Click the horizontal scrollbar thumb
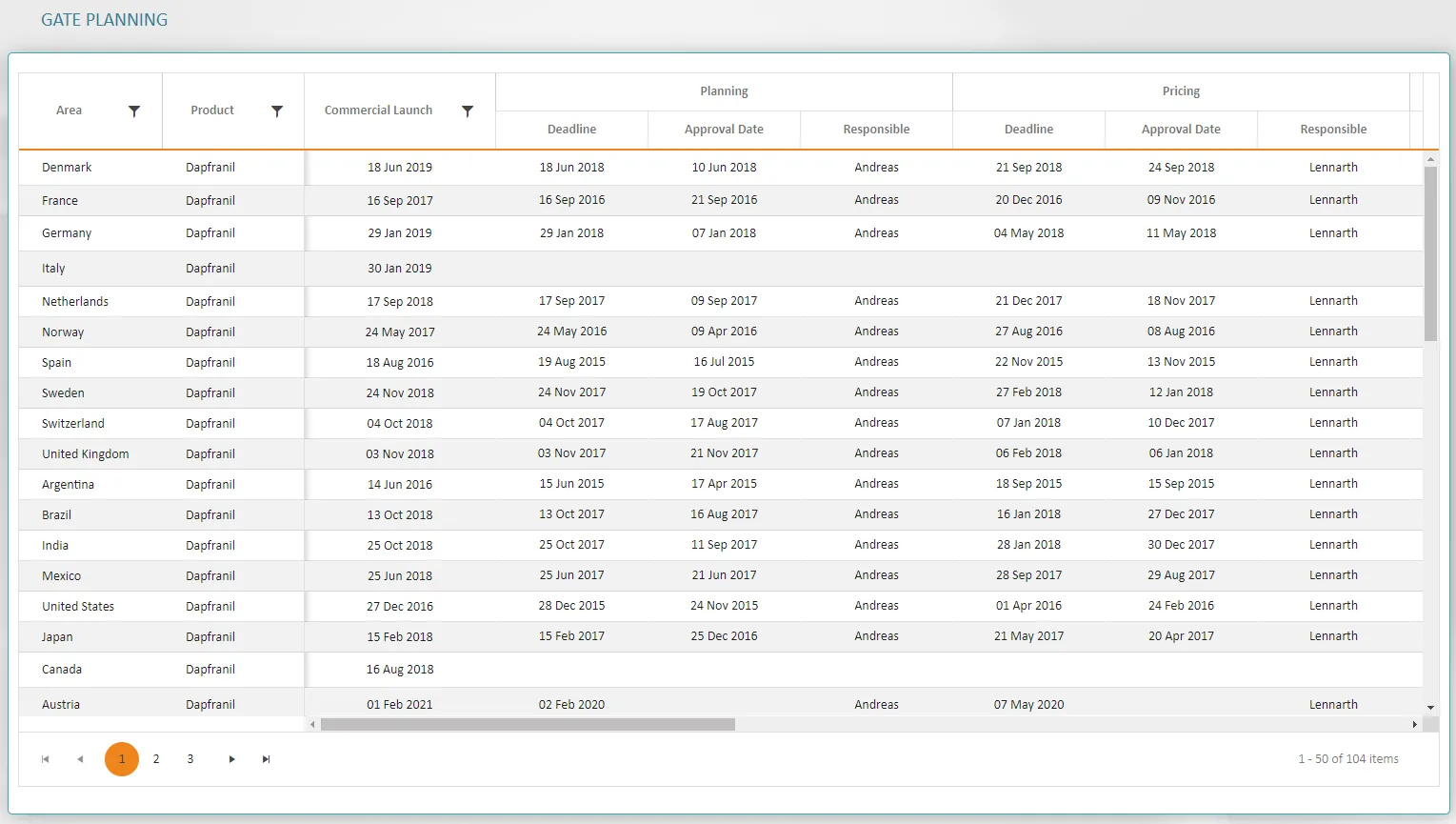Viewport: 1456px width, 824px height. tap(528, 725)
